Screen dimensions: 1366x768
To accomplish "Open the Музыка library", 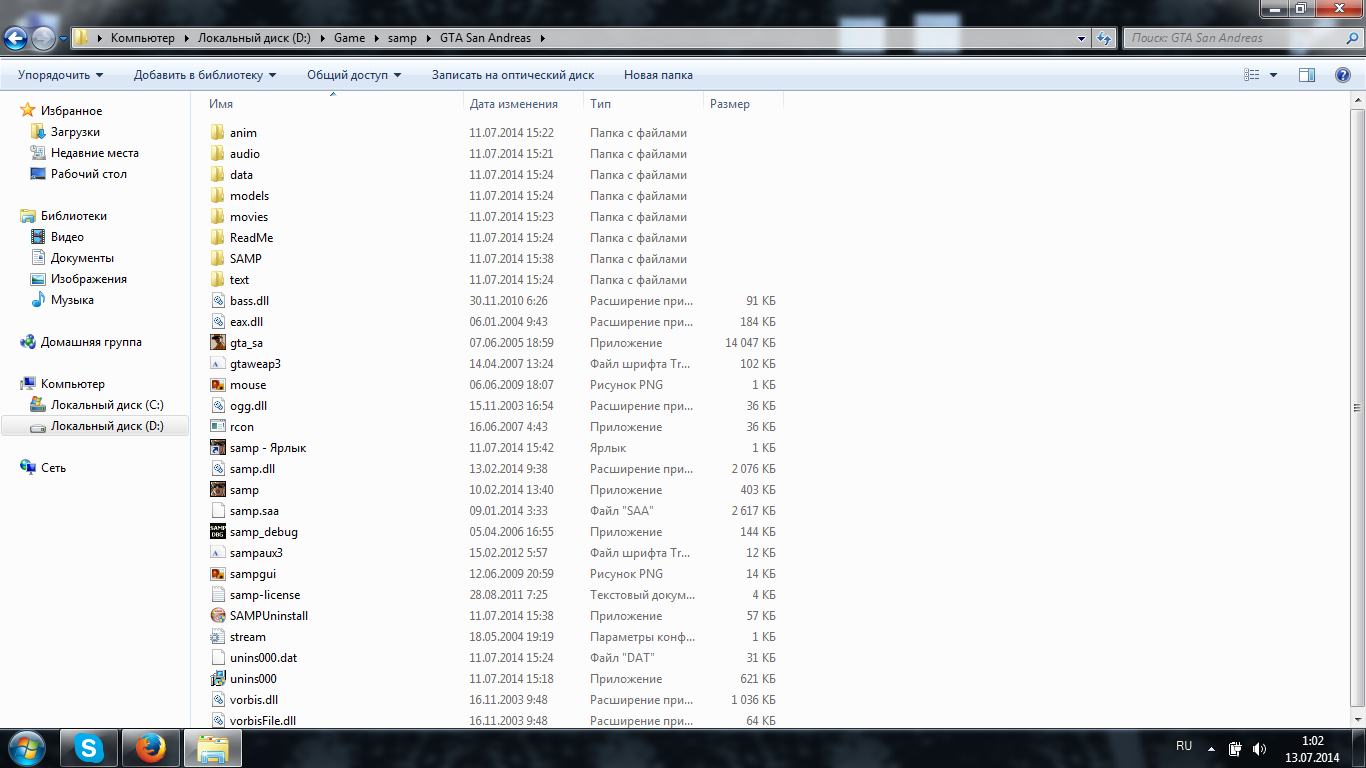I will [x=72, y=300].
